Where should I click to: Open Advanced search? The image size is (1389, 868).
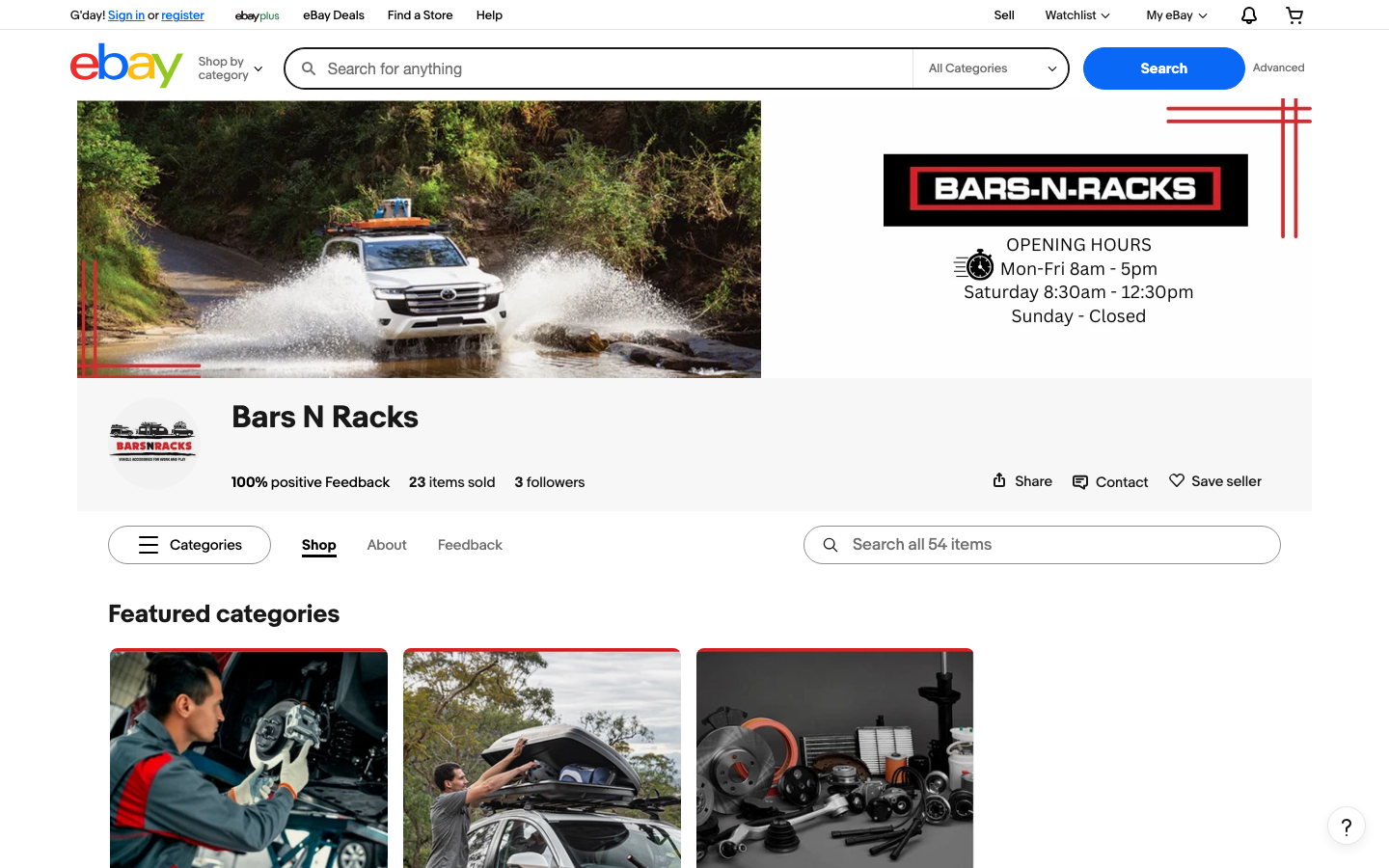tap(1278, 68)
